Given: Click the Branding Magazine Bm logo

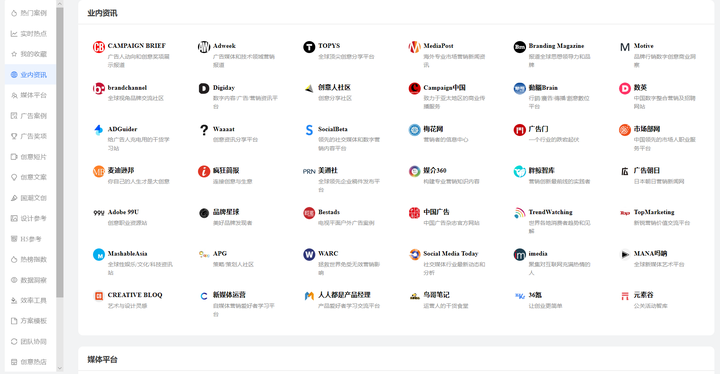Looking at the screenshot, I should 519,47.
